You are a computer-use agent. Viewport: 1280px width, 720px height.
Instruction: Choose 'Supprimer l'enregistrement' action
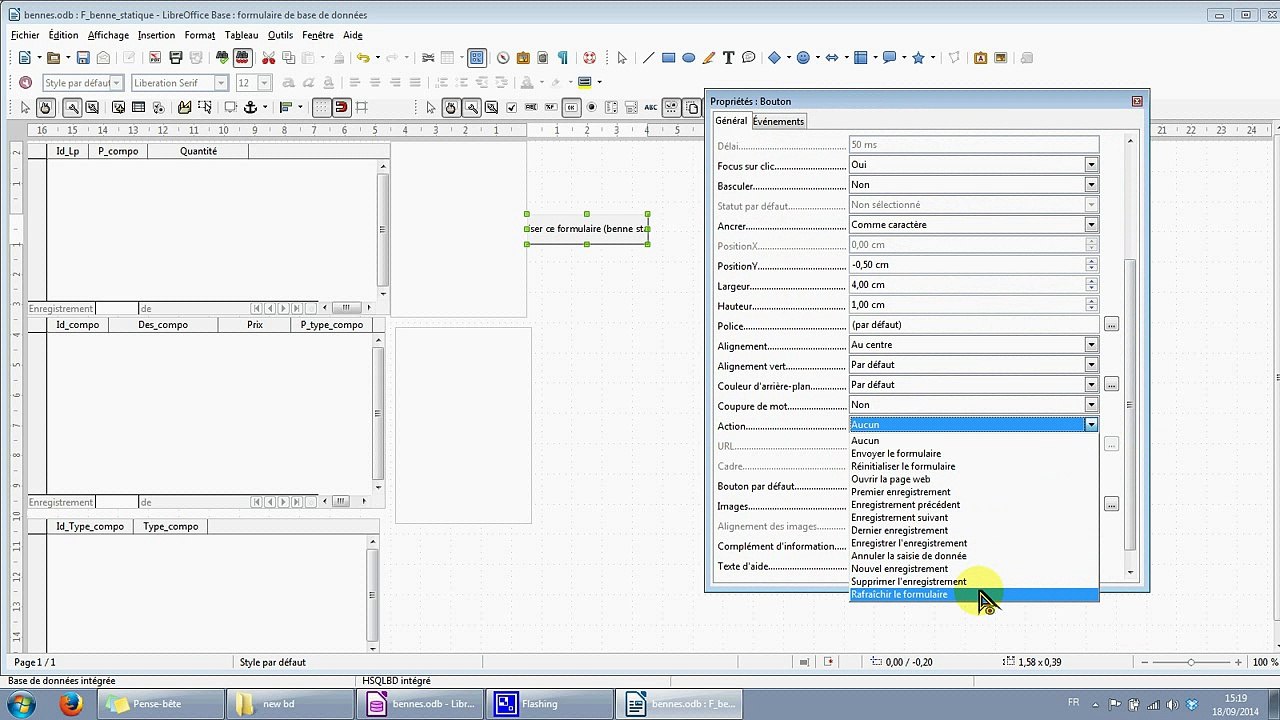pyautogui.click(x=974, y=582)
